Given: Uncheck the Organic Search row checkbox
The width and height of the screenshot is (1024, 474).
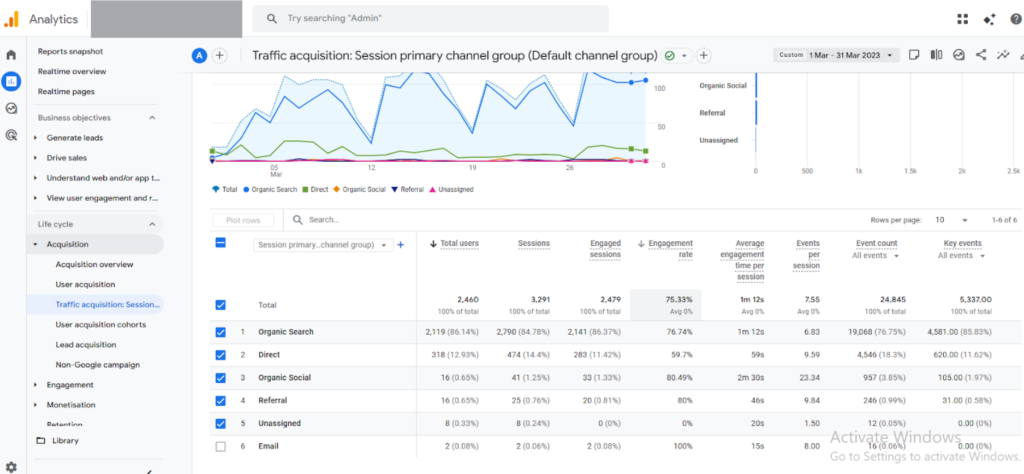Looking at the screenshot, I should click(x=221, y=330).
